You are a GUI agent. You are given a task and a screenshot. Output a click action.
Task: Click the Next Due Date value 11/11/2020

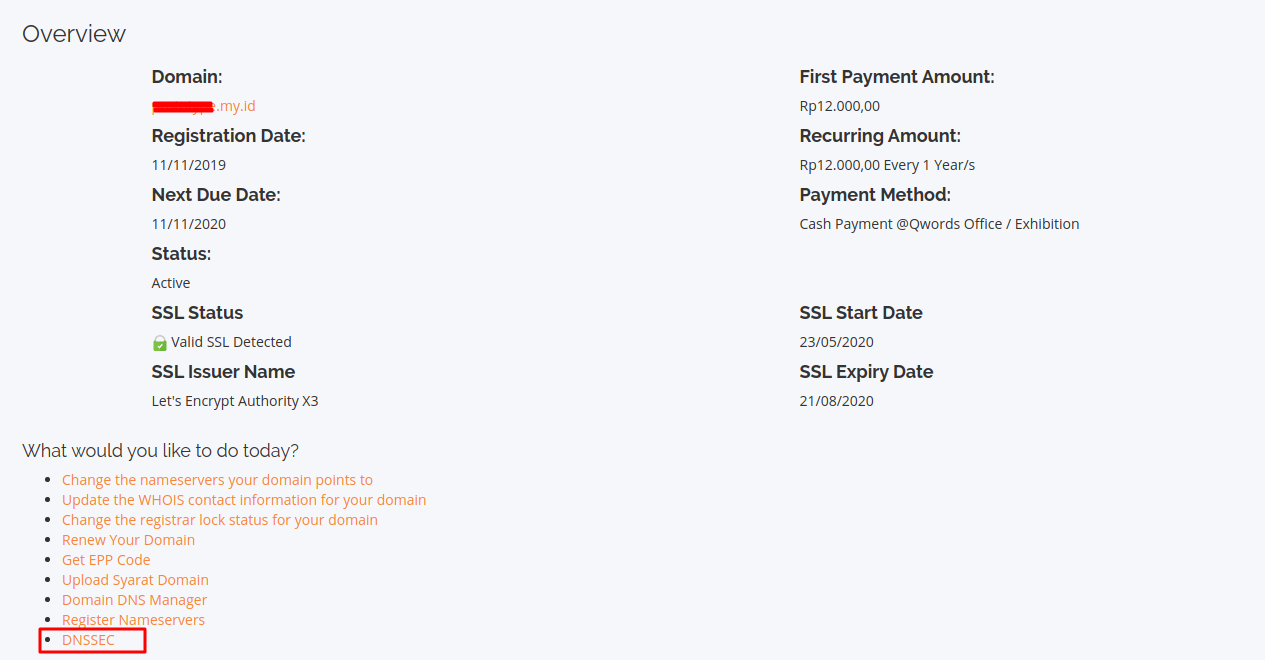click(x=189, y=224)
